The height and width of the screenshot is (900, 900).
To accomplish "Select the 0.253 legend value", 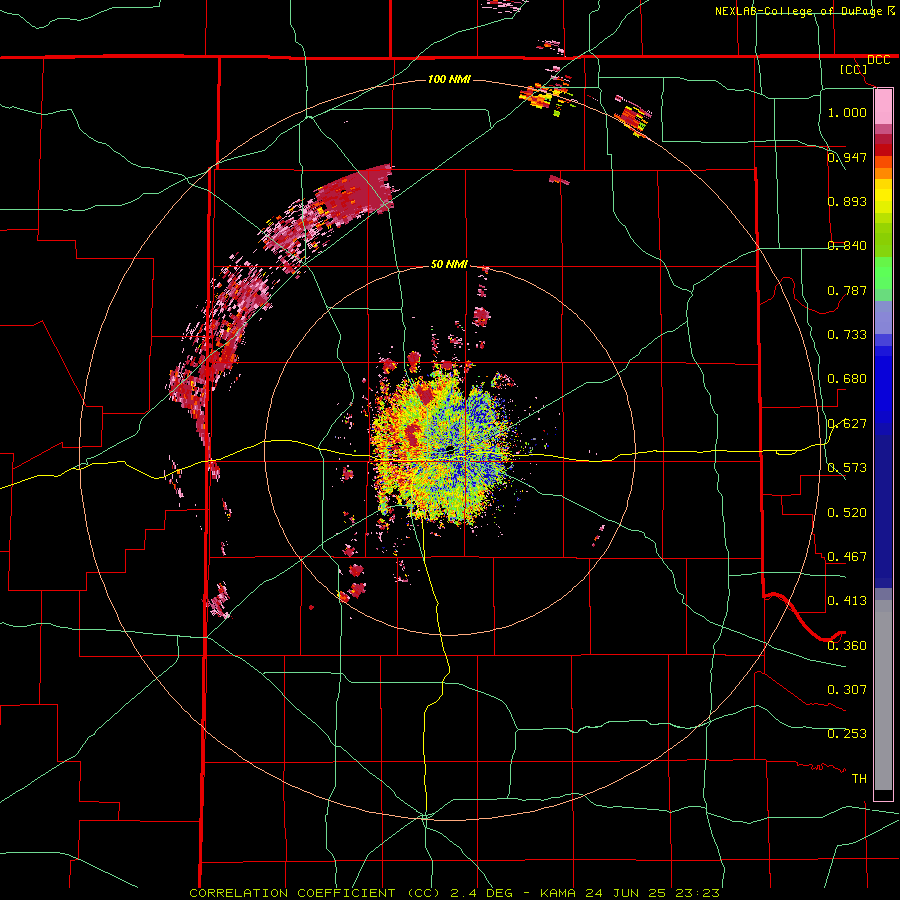I will (x=847, y=734).
